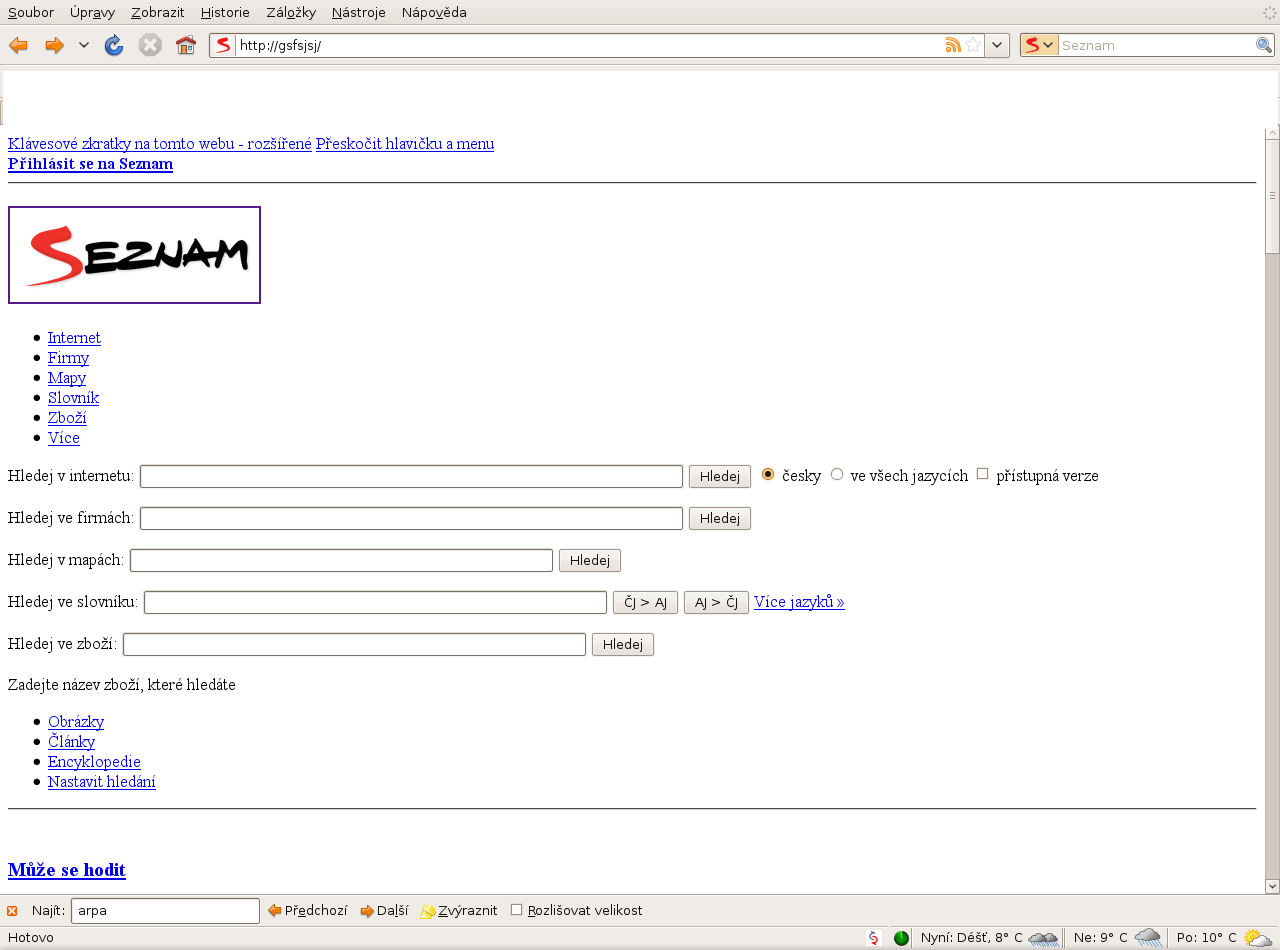Click the Hledej v mapách text field
This screenshot has height=950, width=1280.
click(x=341, y=560)
